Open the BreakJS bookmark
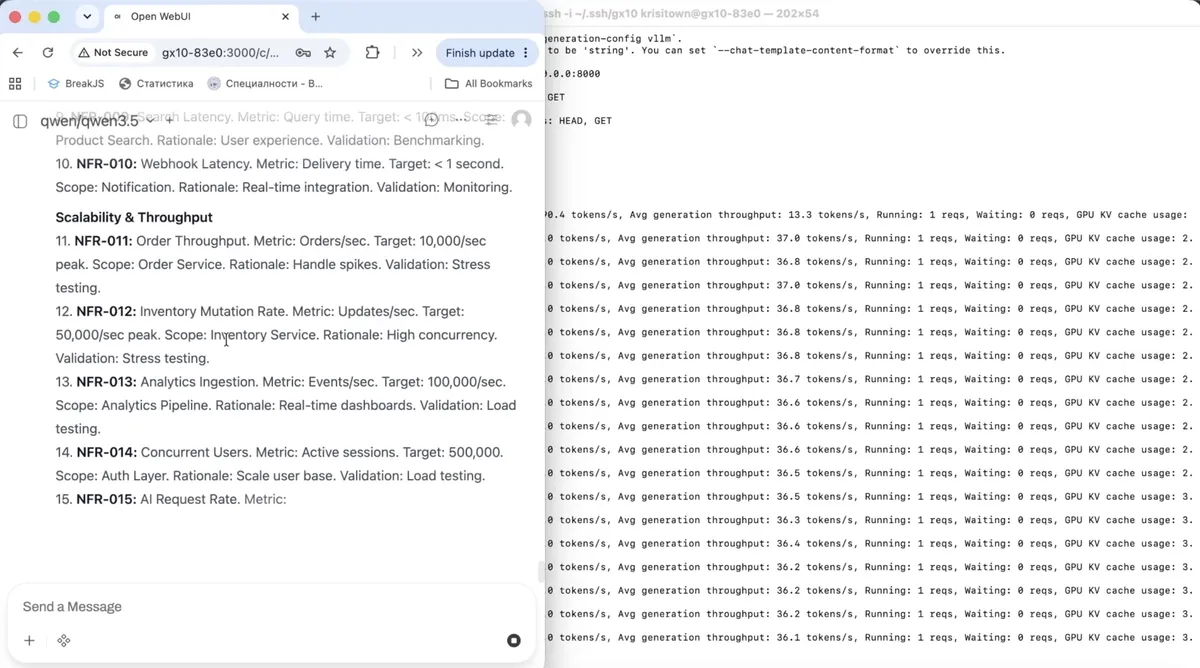The height and width of the screenshot is (668, 1200). [x=76, y=84]
